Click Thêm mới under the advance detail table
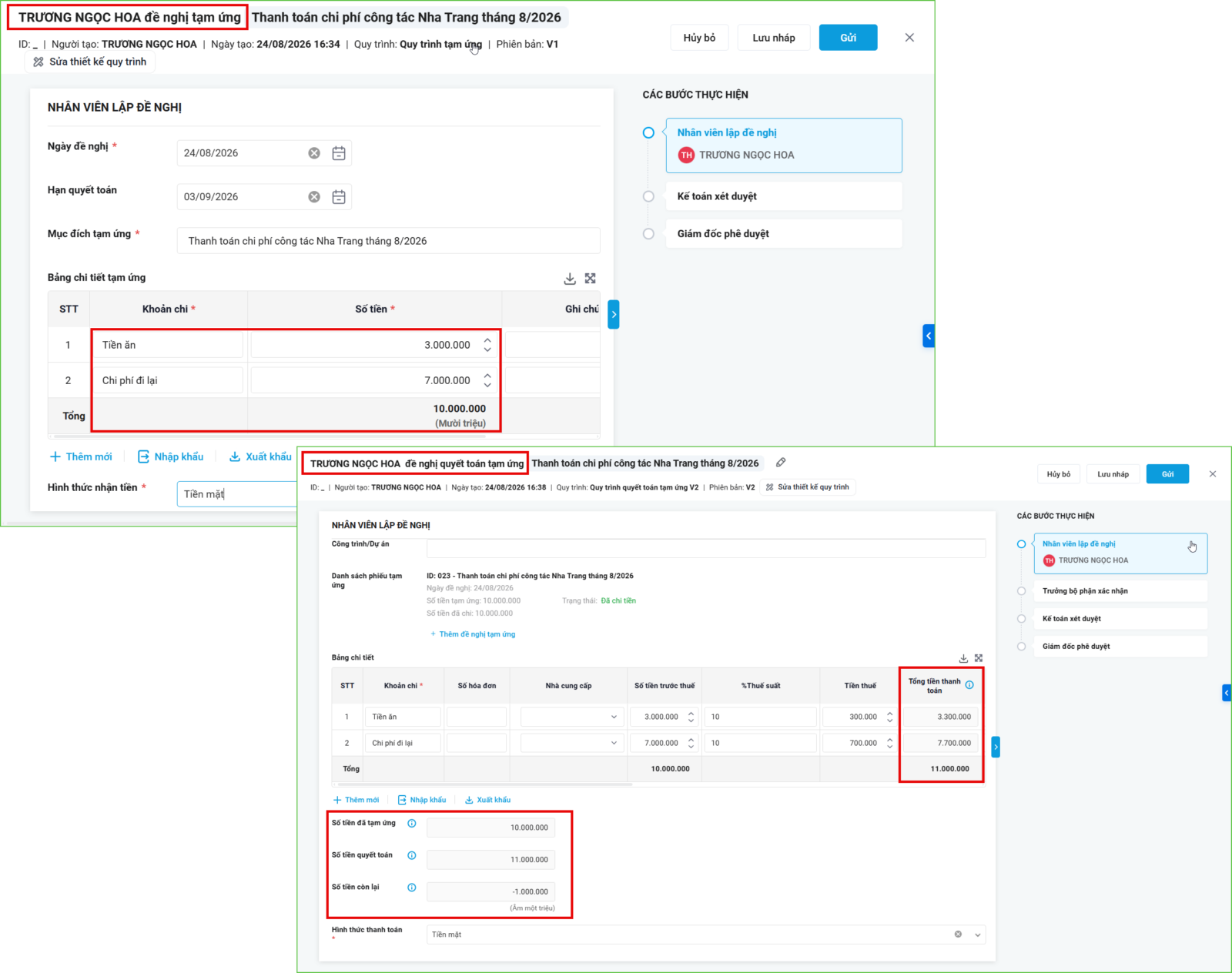Screen dimensions: 1232x973 [x=81, y=456]
